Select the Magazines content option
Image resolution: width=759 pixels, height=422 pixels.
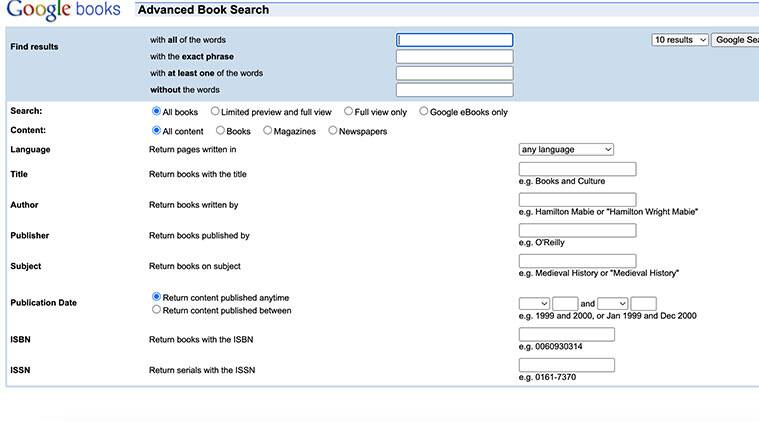tap(268, 131)
